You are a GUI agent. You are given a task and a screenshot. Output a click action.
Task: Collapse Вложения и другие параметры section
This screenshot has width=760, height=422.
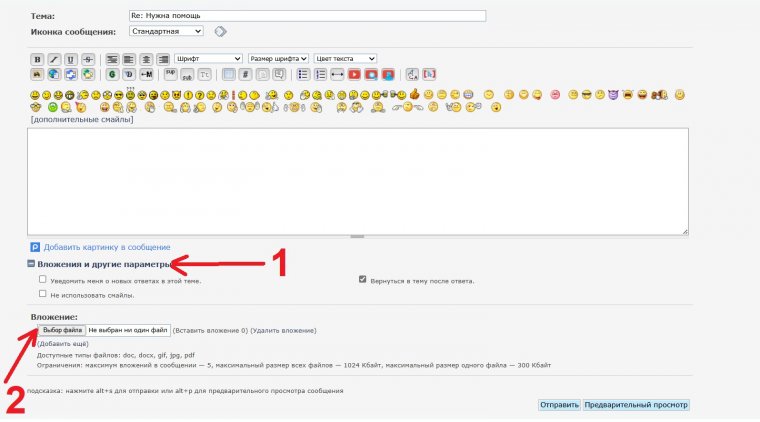pyautogui.click(x=31, y=264)
